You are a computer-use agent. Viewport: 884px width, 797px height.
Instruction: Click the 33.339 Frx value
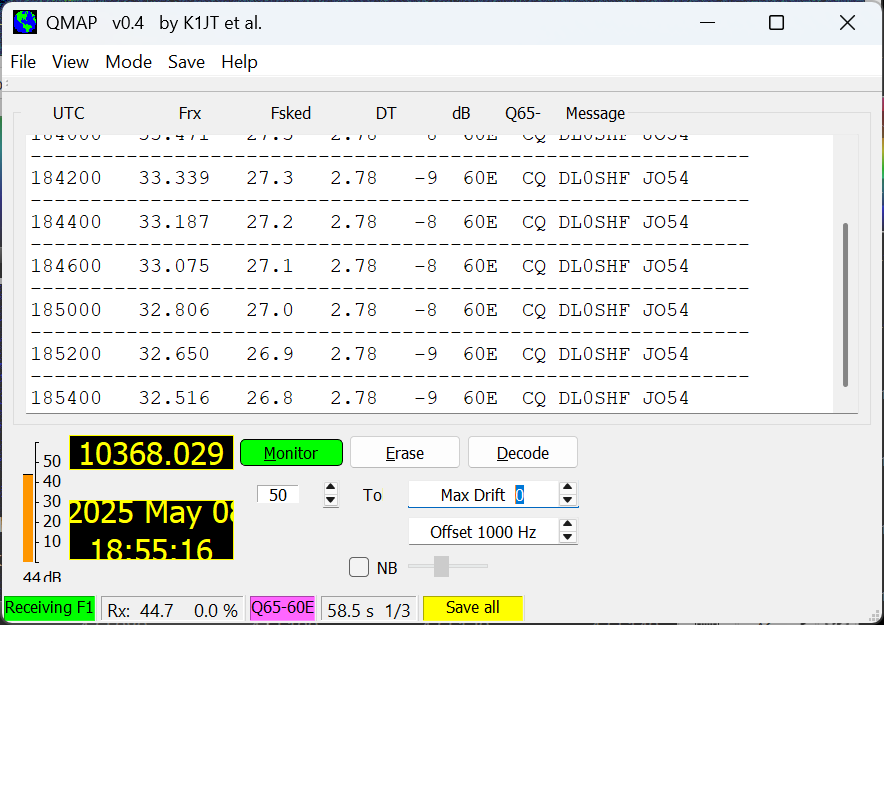pos(174,178)
